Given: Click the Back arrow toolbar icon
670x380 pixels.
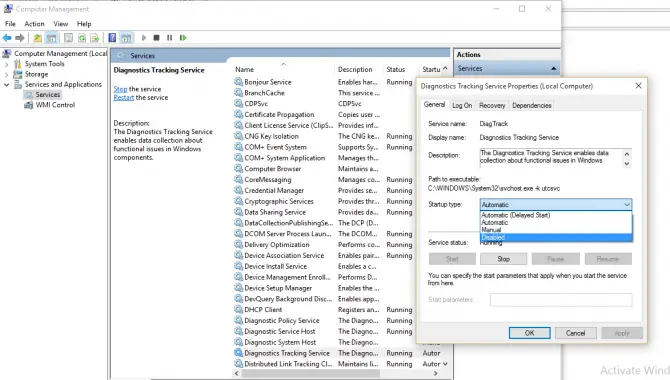Looking at the screenshot, I should [x=7, y=38].
